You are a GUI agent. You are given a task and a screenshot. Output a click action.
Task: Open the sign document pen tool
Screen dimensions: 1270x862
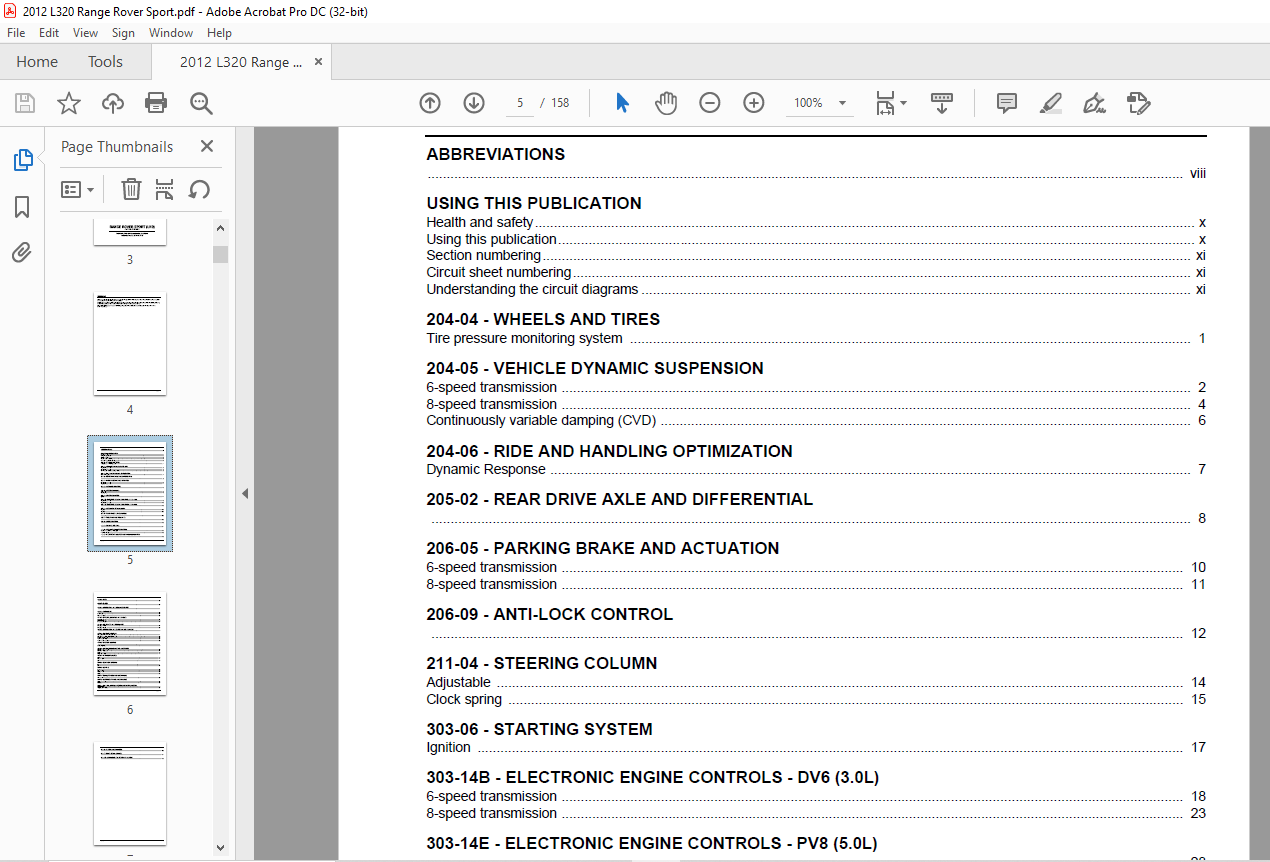coord(1094,103)
